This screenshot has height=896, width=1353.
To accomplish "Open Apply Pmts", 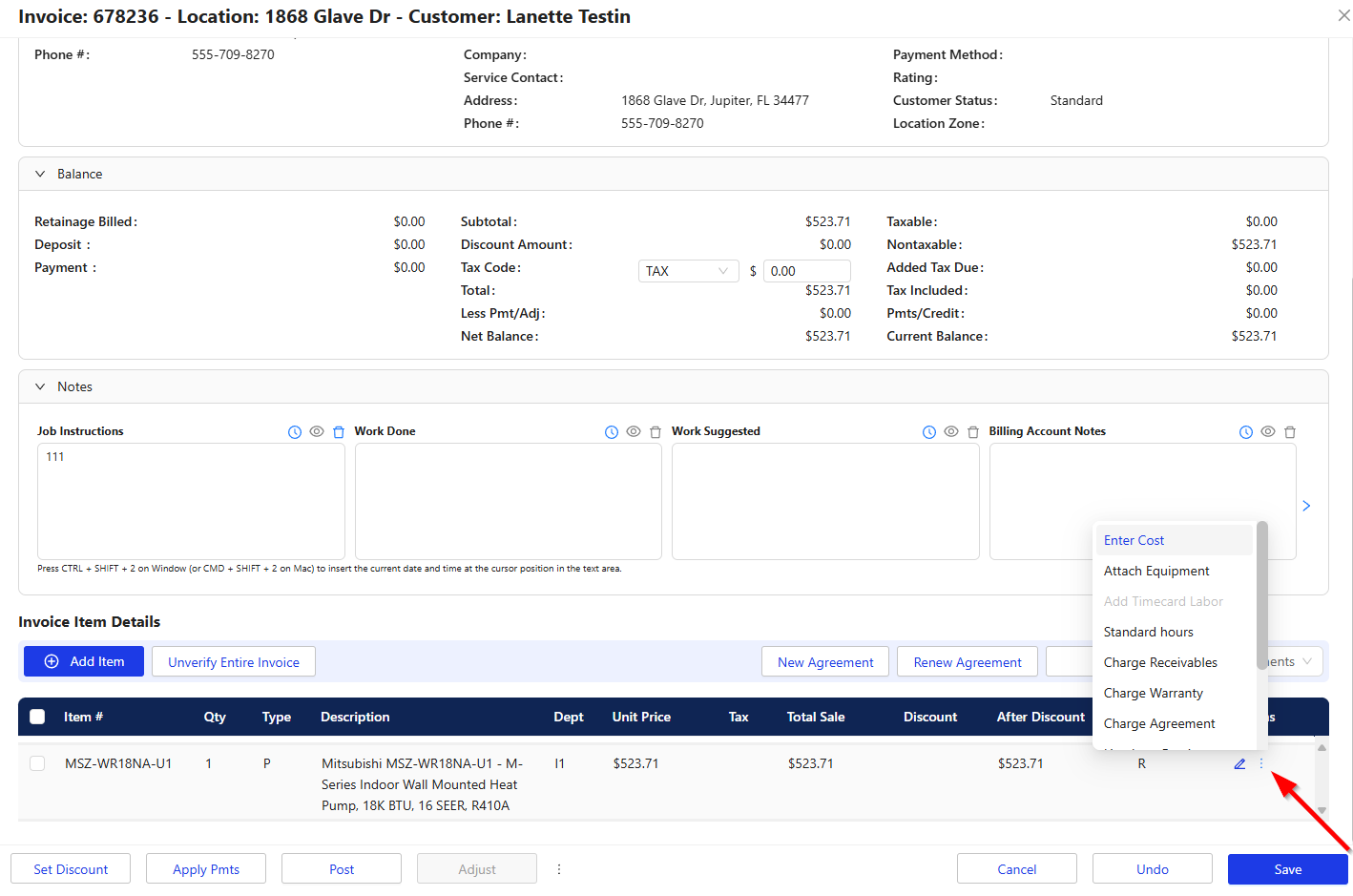I will pos(206,869).
